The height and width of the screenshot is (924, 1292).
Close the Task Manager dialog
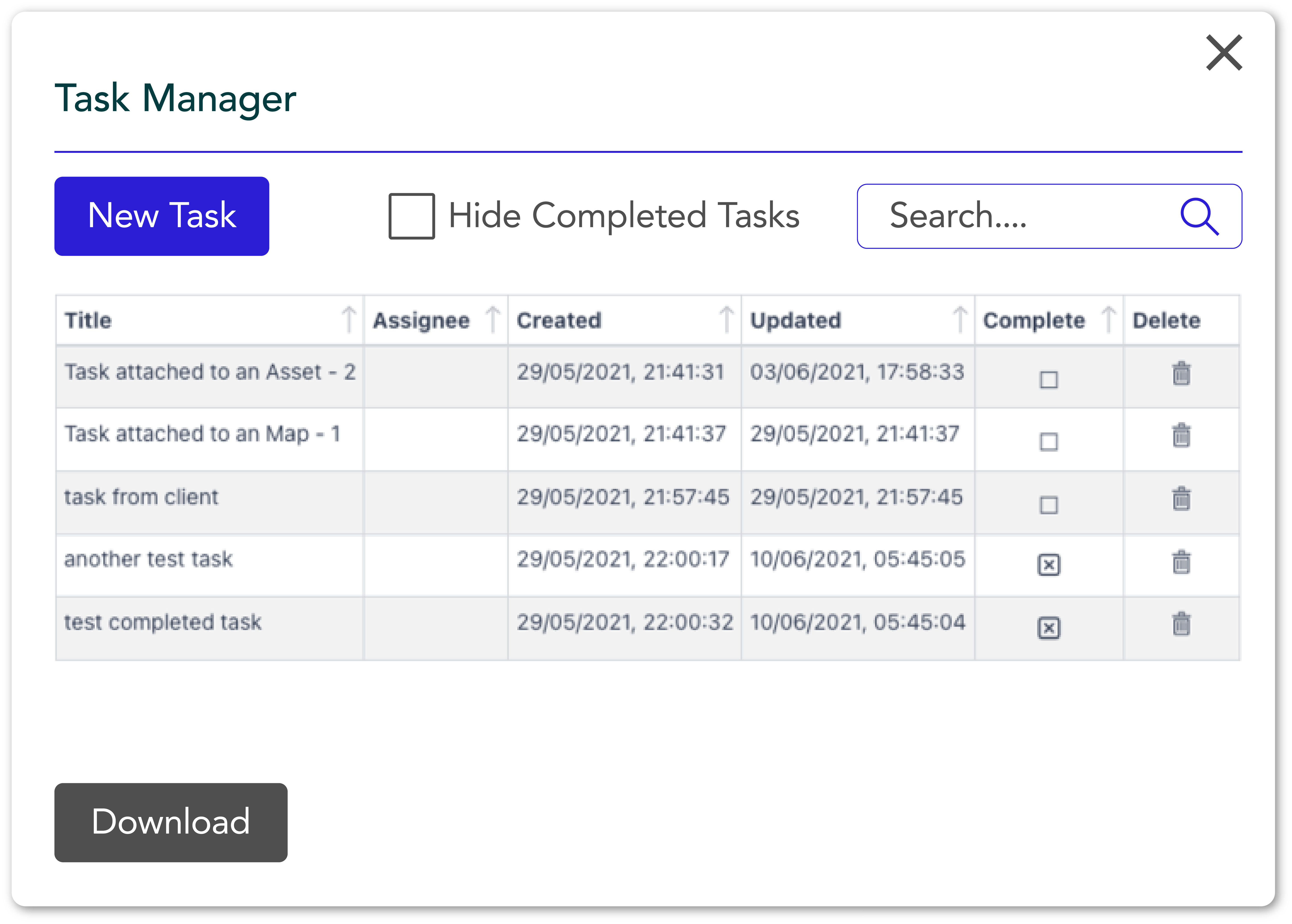pos(1224,53)
